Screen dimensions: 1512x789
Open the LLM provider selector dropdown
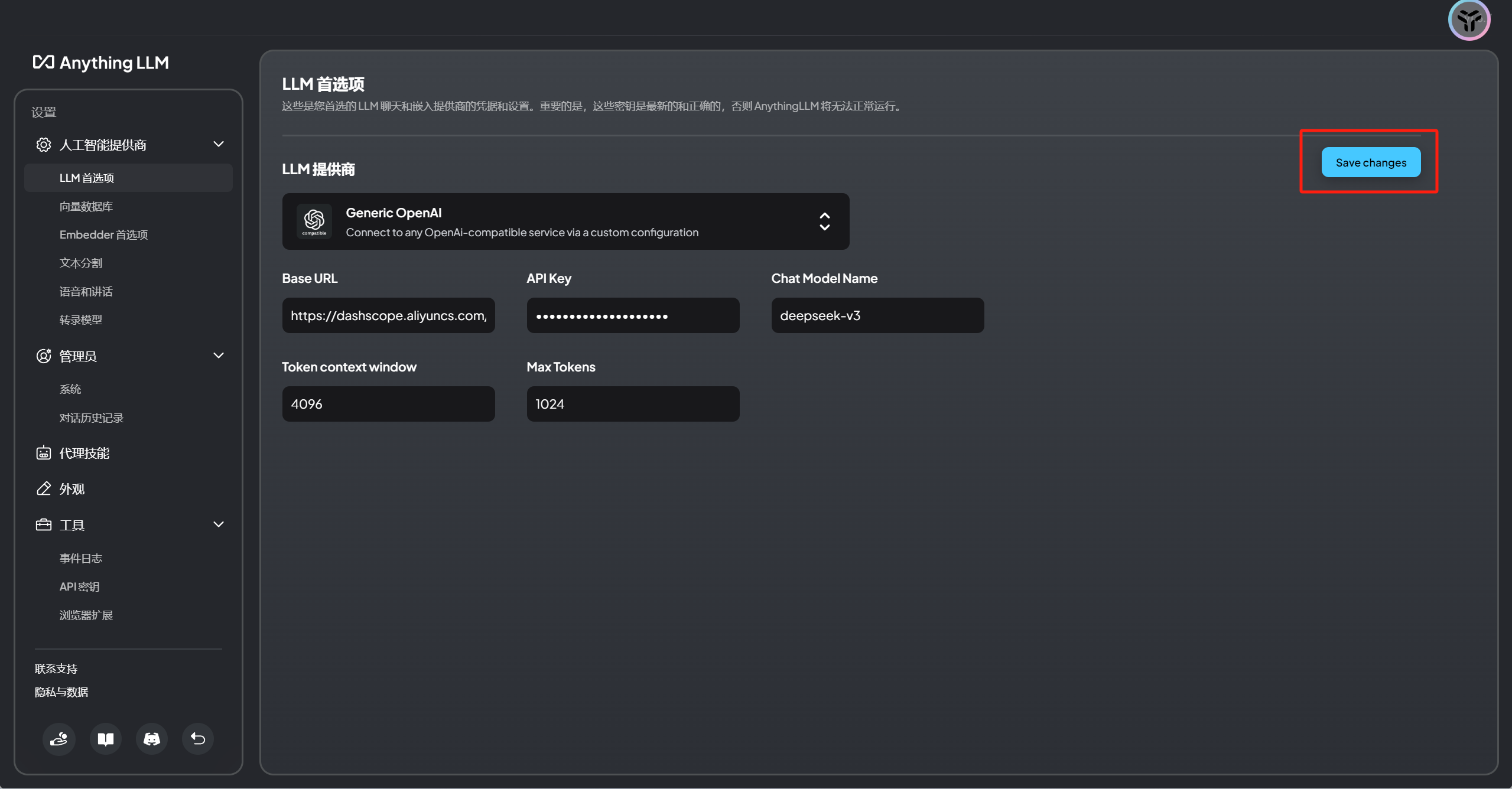coord(824,221)
